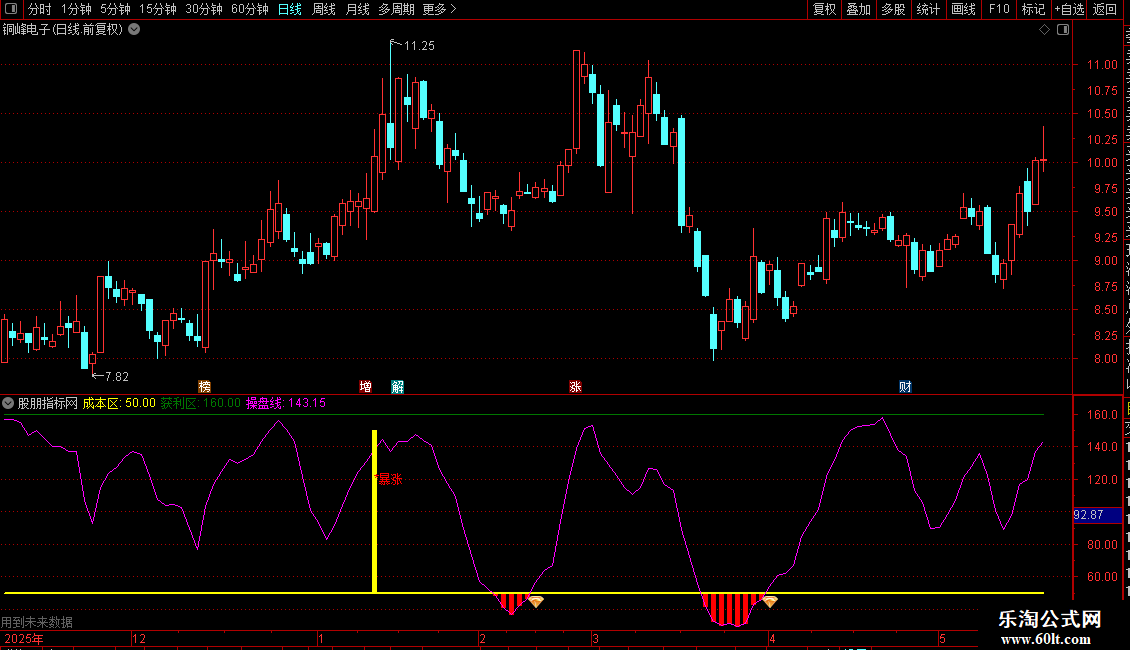Click the 92.87 axis value tag

pos(1098,515)
